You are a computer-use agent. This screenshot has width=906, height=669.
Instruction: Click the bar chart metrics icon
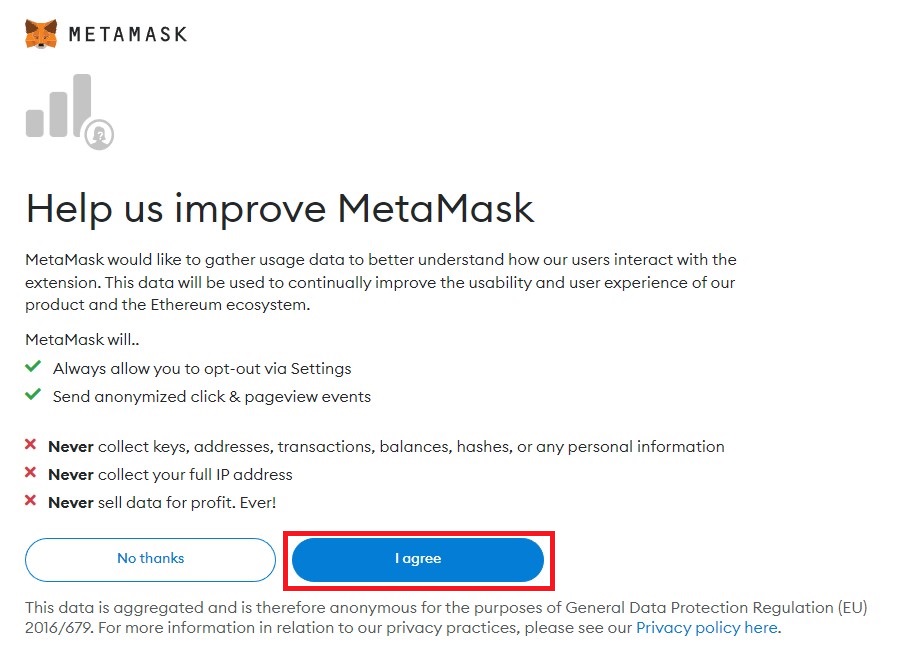[x=59, y=107]
